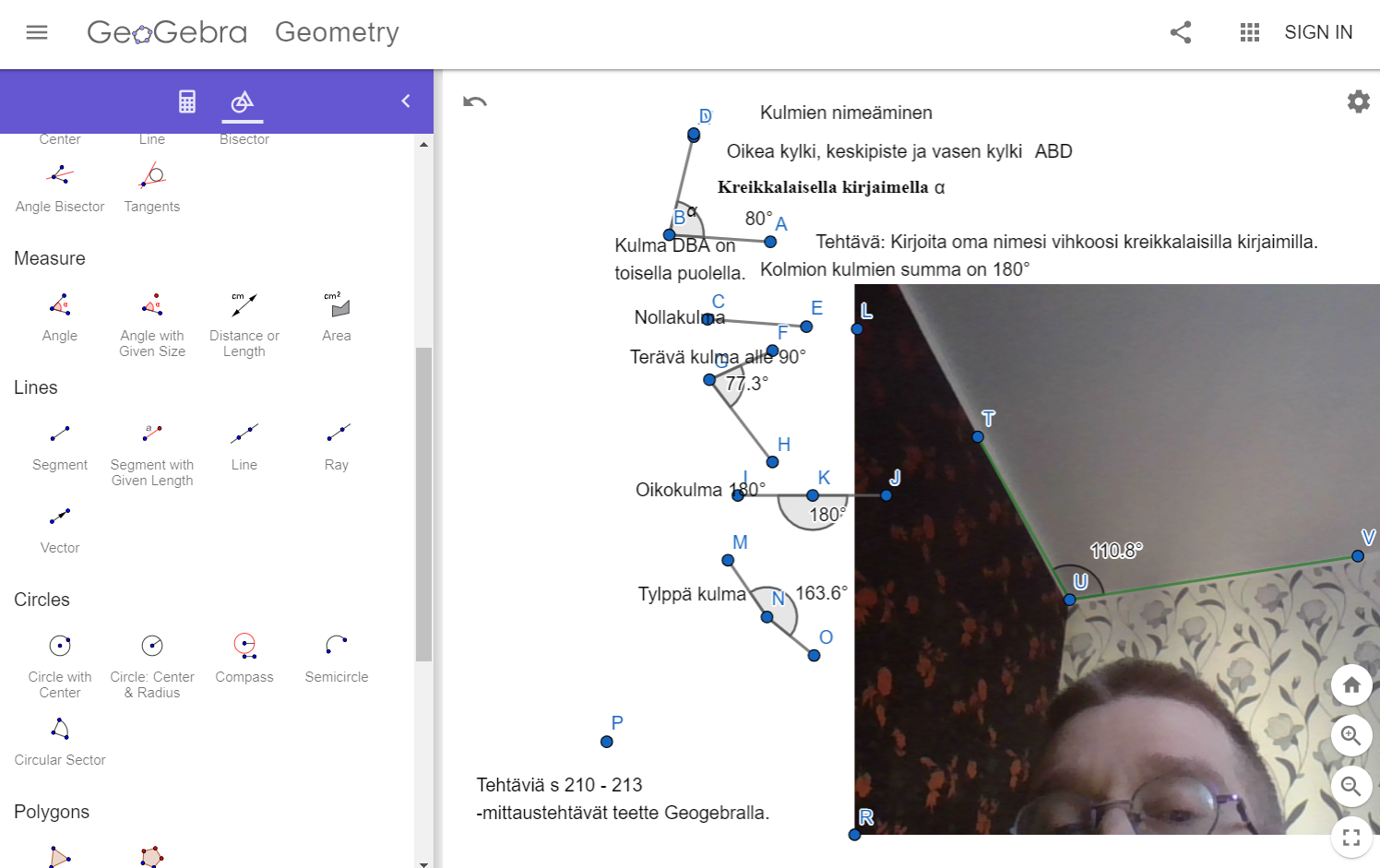Click the 'Kulmien nimeäminen' text
Viewport: 1380px width, 868px height.
(x=846, y=113)
